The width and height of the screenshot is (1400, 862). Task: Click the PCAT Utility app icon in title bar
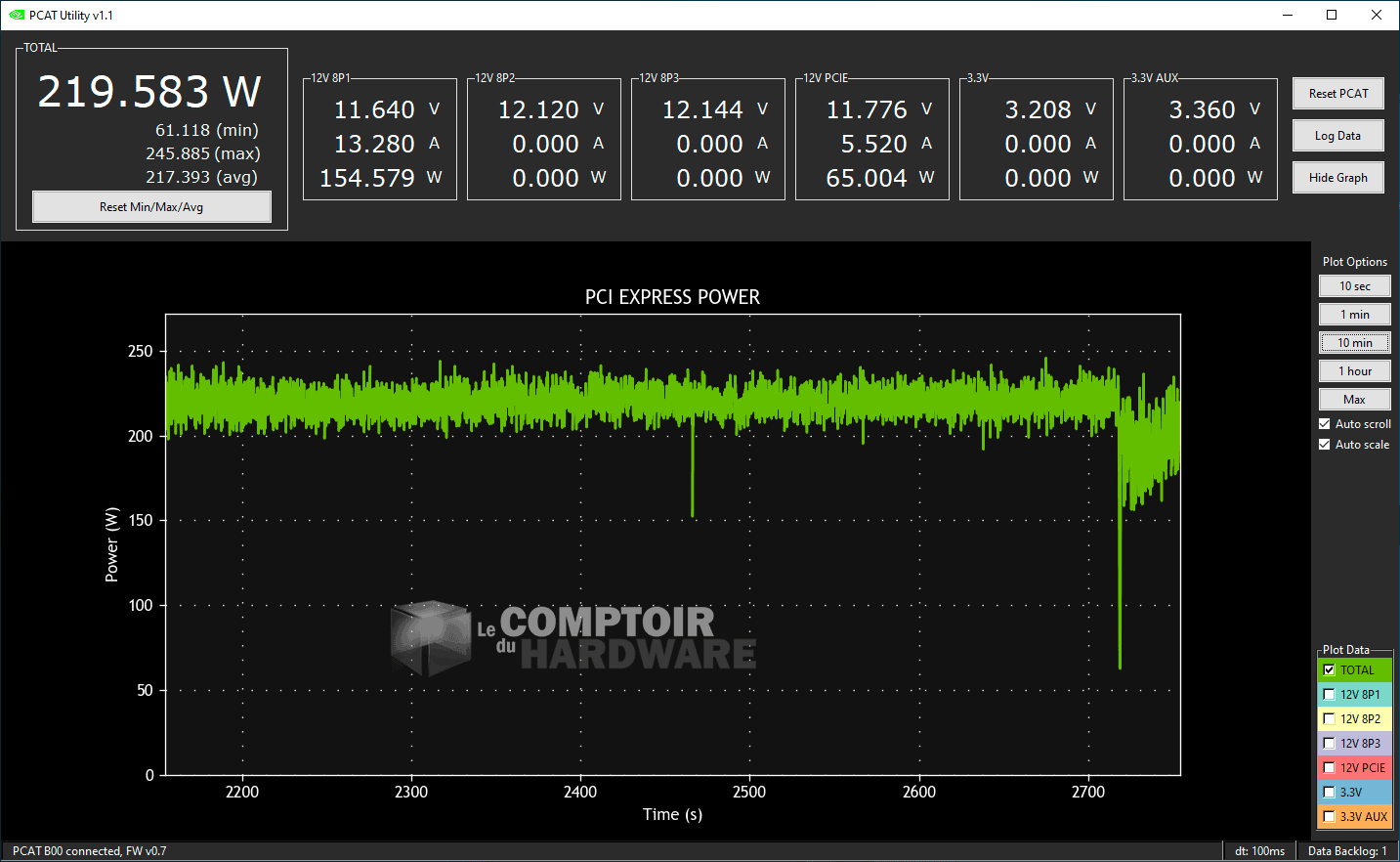pos(16,15)
